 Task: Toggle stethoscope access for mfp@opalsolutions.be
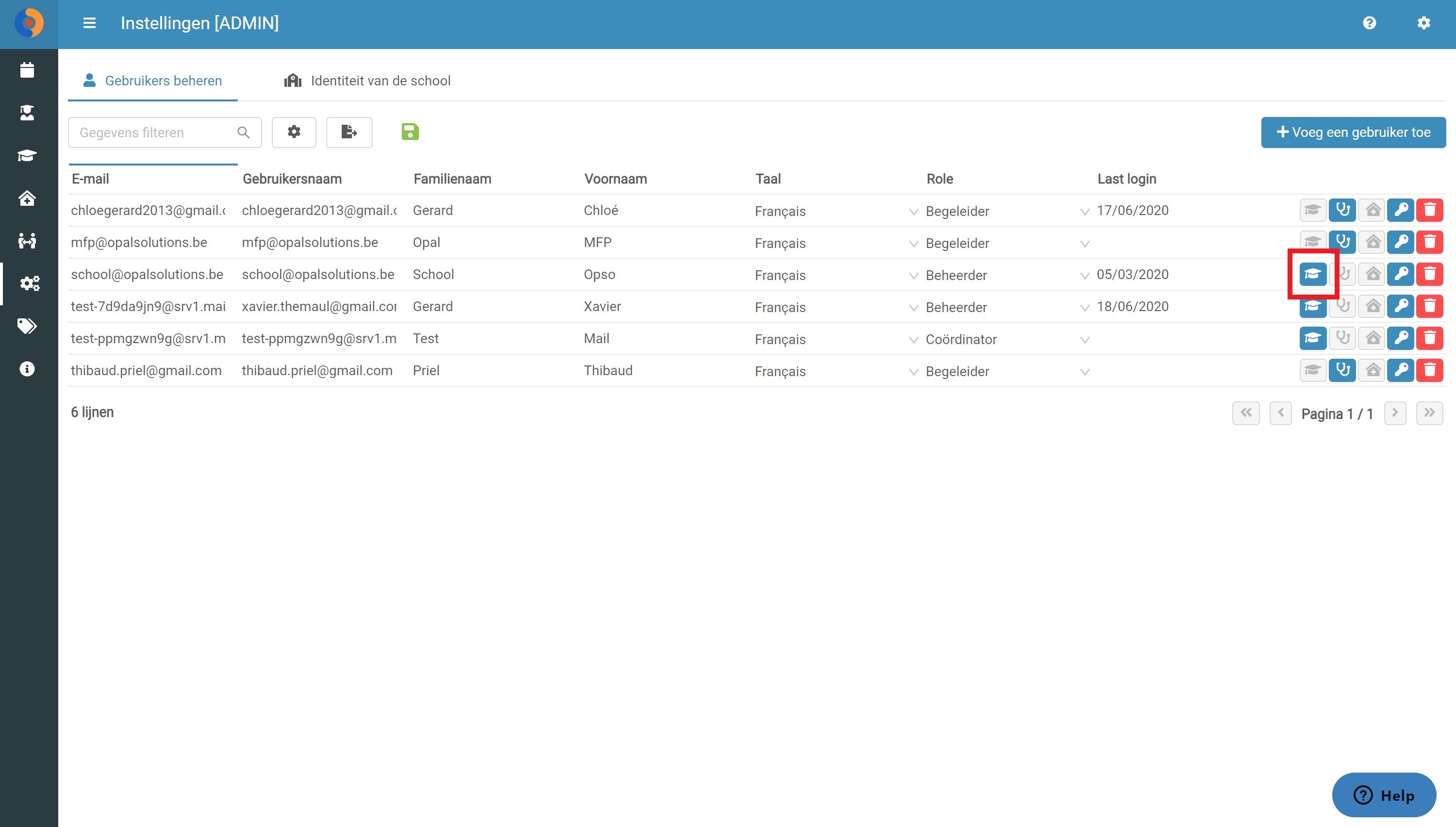pyautogui.click(x=1342, y=243)
